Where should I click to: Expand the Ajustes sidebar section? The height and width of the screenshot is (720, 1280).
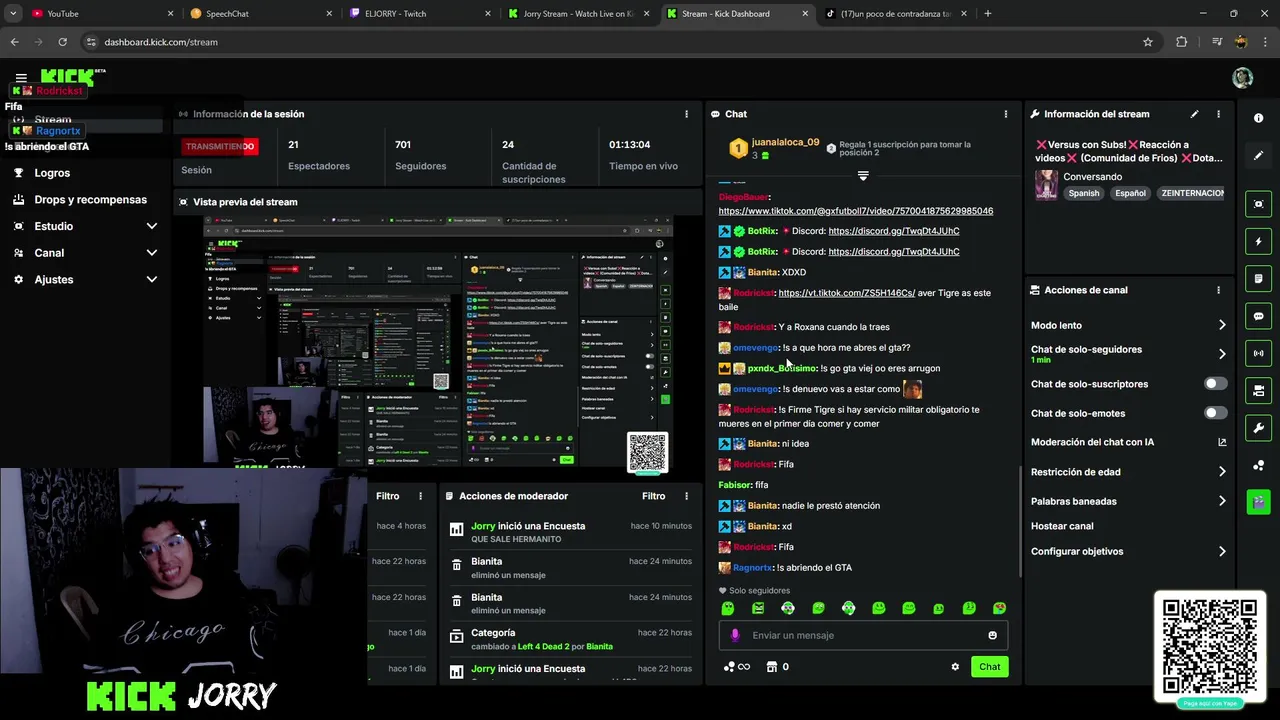[152, 279]
